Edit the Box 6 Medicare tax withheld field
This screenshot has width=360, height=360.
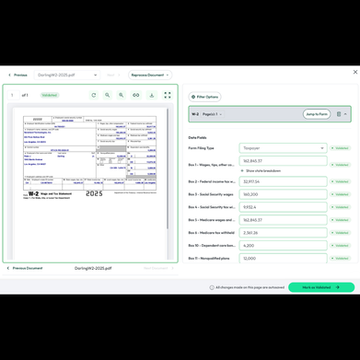point(283,233)
